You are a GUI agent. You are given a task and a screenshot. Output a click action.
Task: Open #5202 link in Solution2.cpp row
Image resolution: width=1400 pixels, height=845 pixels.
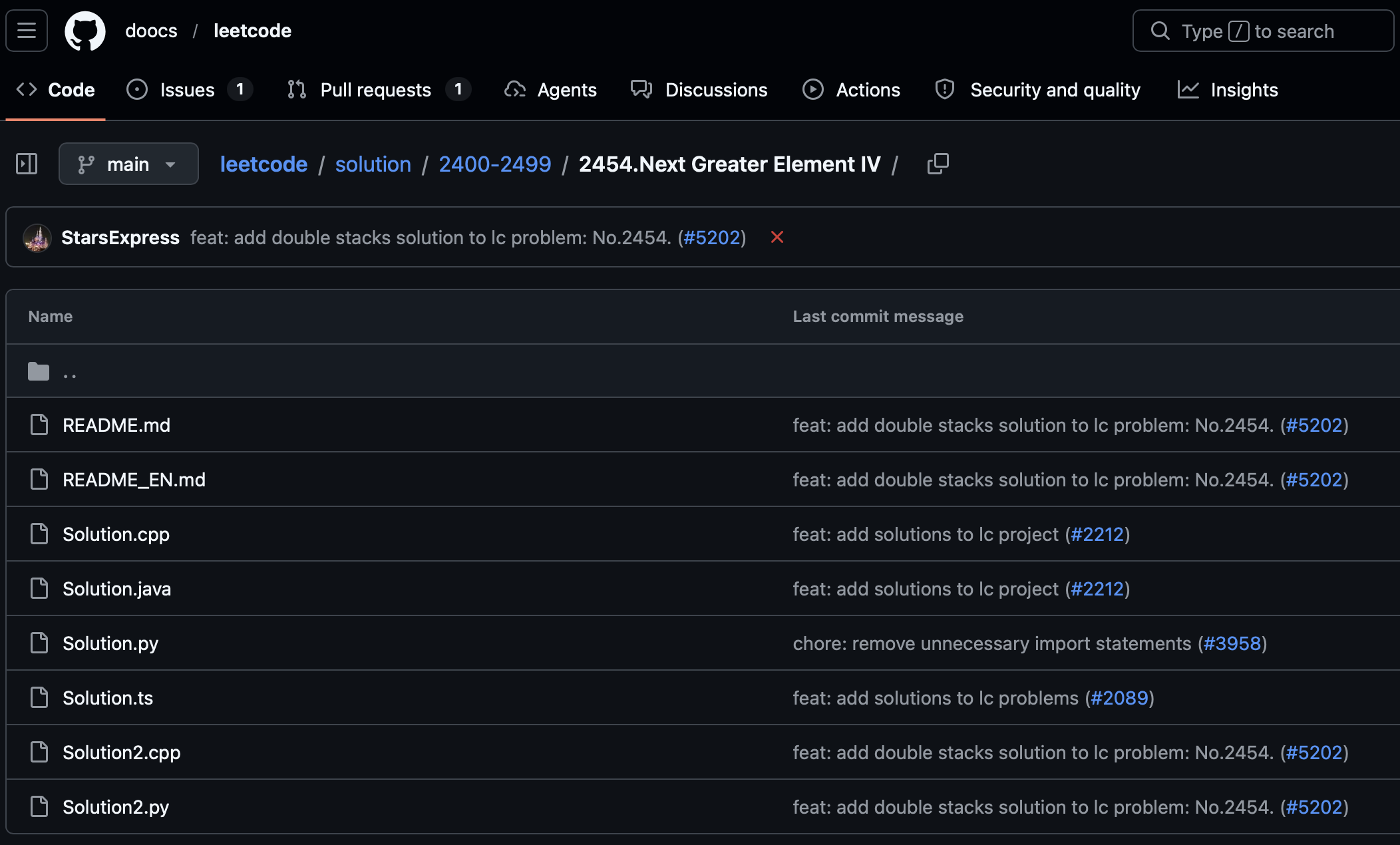pos(1314,753)
